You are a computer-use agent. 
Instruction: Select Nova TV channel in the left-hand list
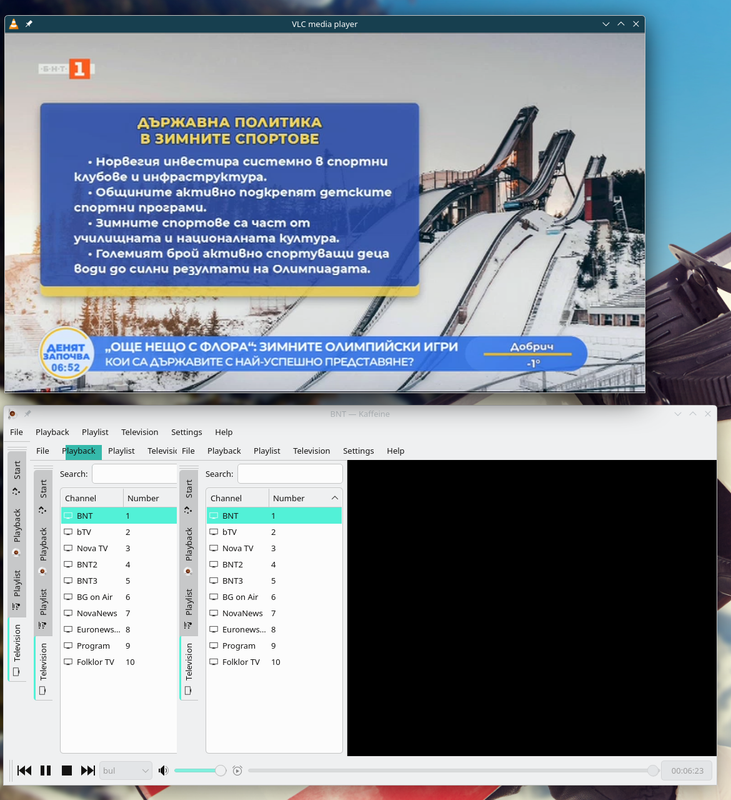119,548
